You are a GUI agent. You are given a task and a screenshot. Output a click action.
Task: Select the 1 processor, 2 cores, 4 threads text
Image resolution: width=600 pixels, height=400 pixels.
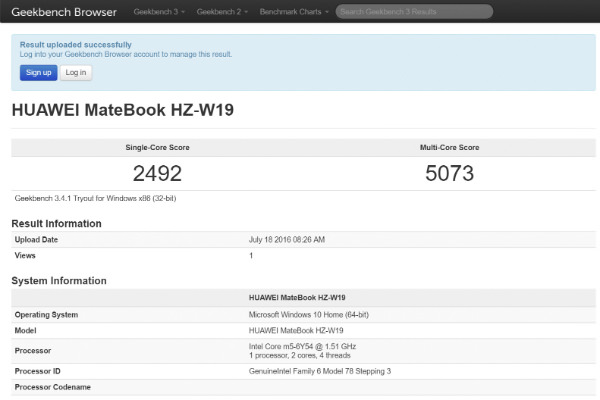click(300, 355)
